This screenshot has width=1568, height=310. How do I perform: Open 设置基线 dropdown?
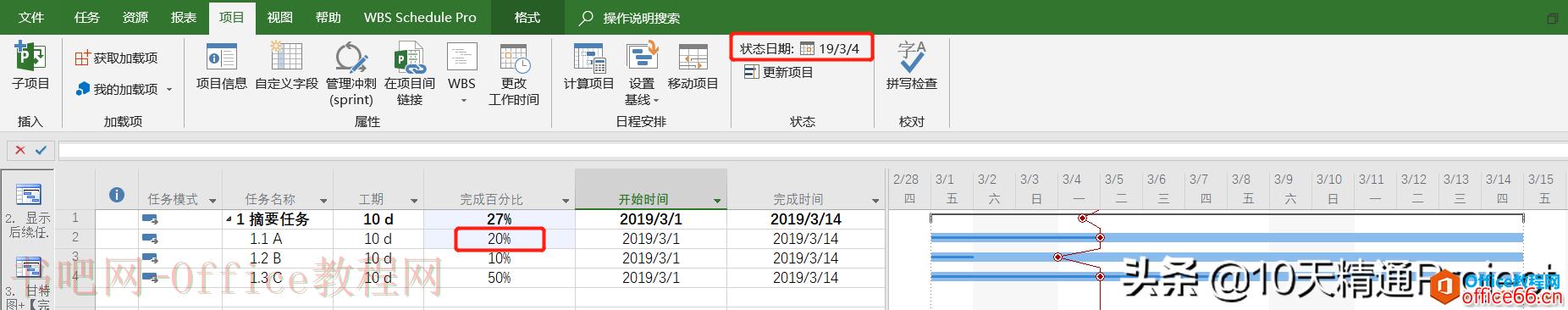coord(642,75)
